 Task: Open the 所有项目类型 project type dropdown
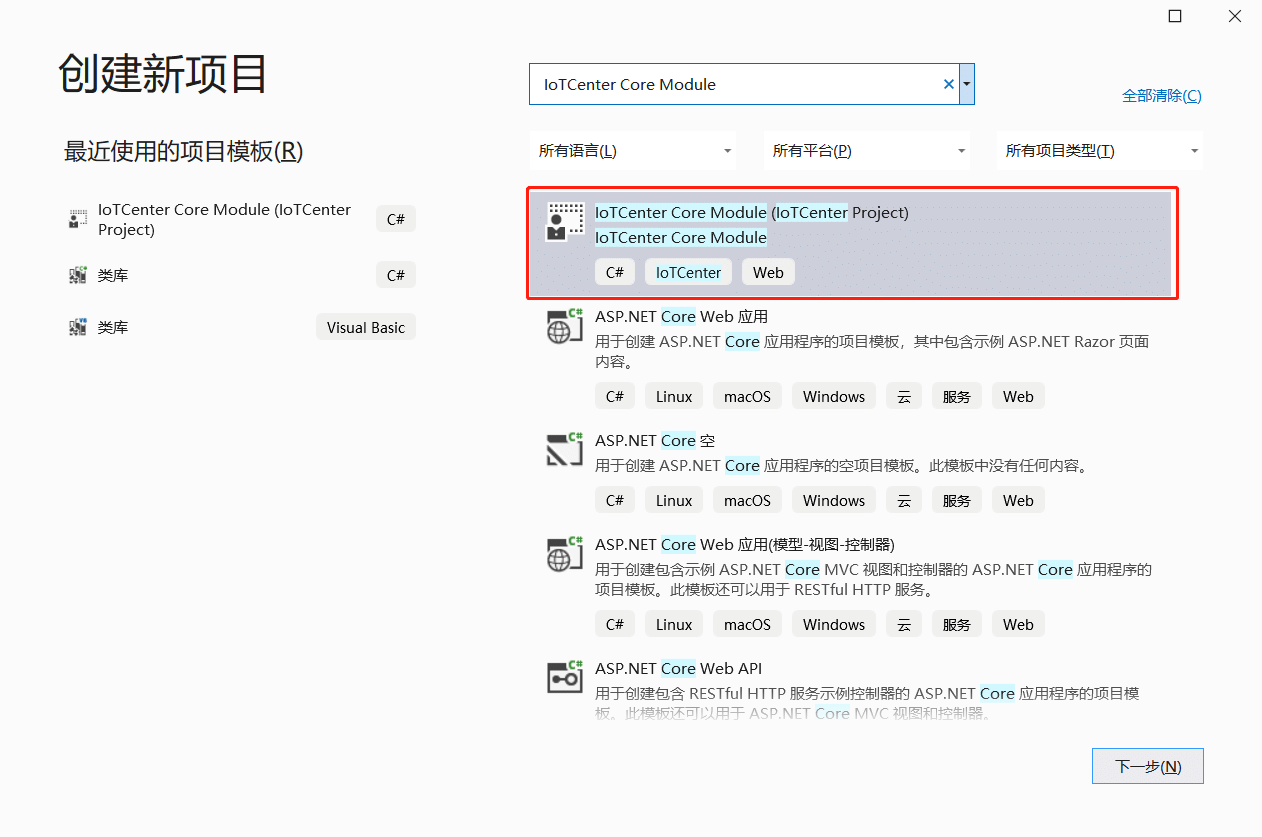(1100, 151)
